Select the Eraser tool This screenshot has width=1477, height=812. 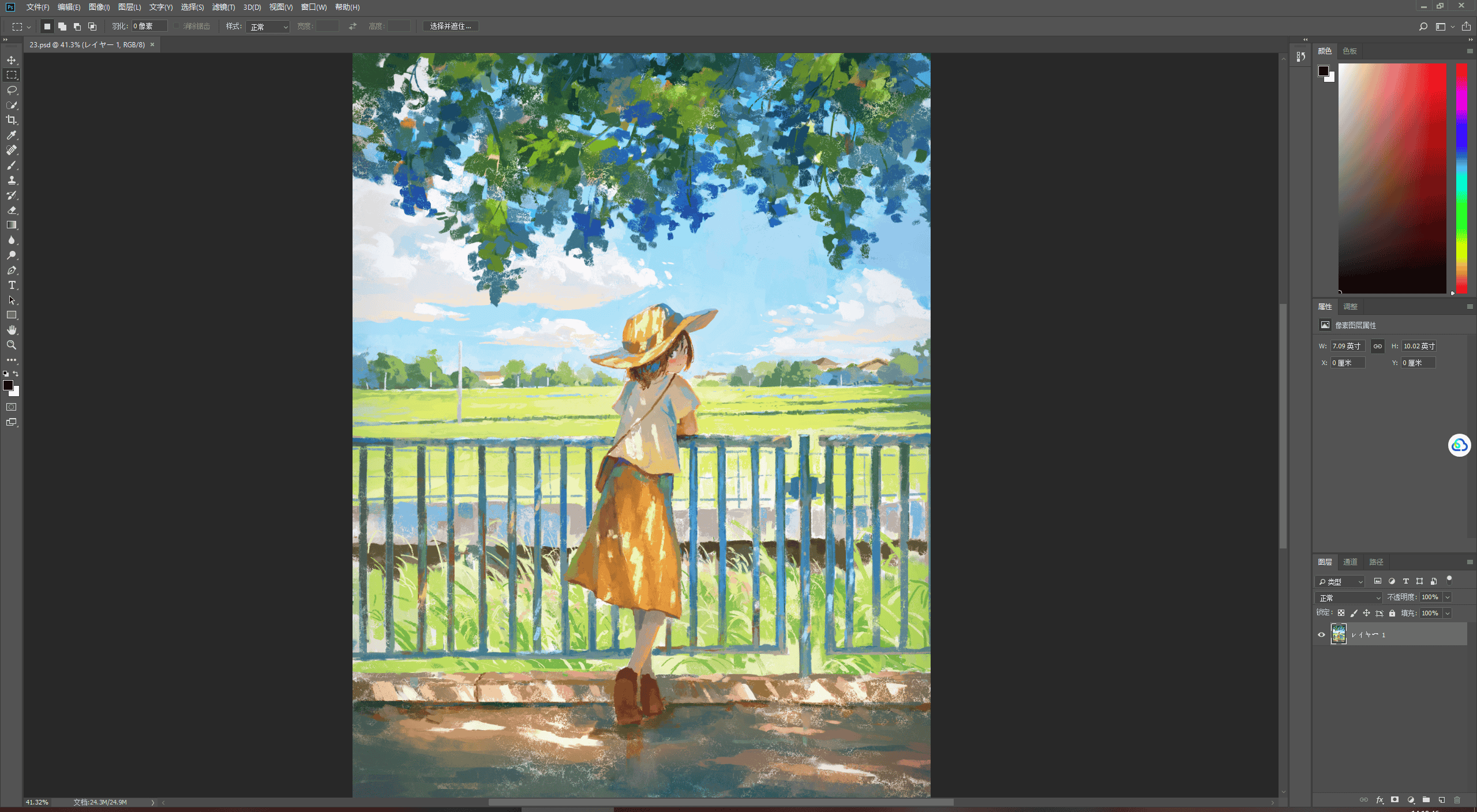(12, 210)
